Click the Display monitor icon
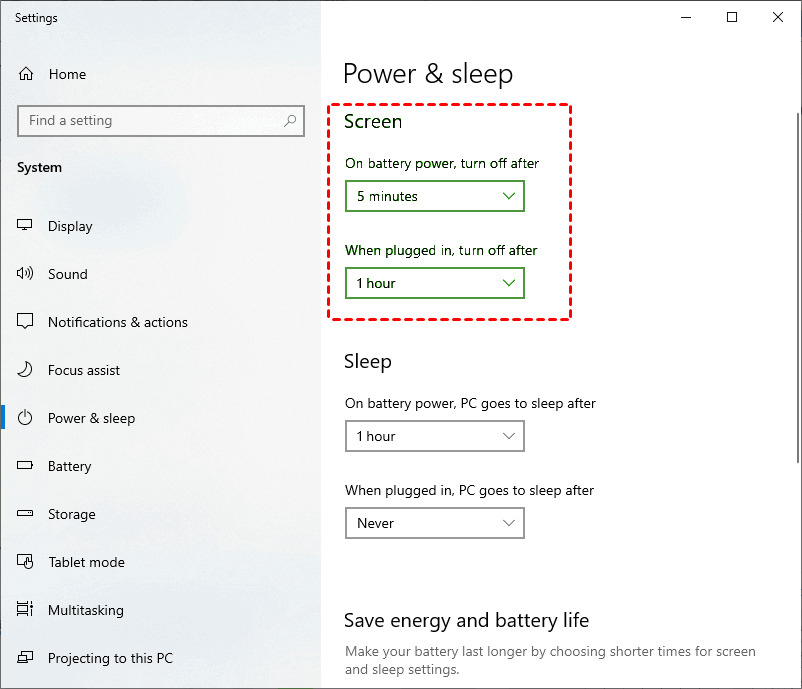Image resolution: width=802 pixels, height=689 pixels. (x=25, y=225)
